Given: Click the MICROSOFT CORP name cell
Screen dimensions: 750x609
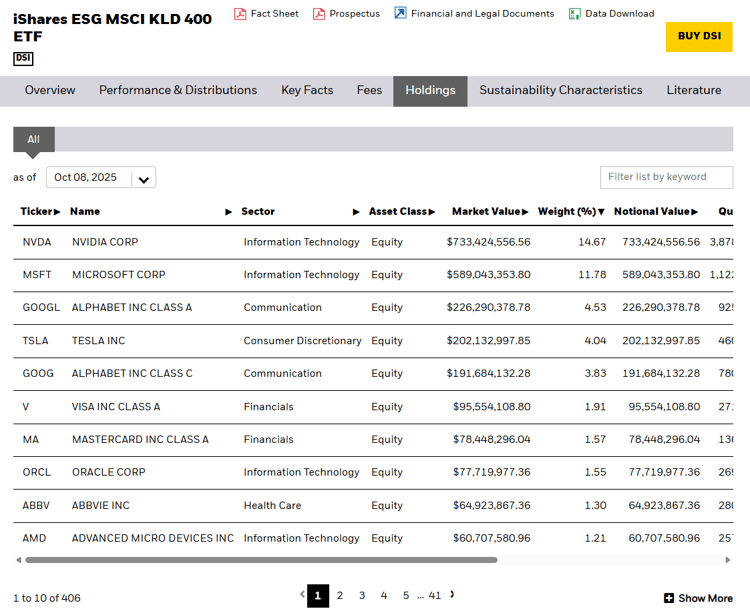Looking at the screenshot, I should click(x=119, y=275).
